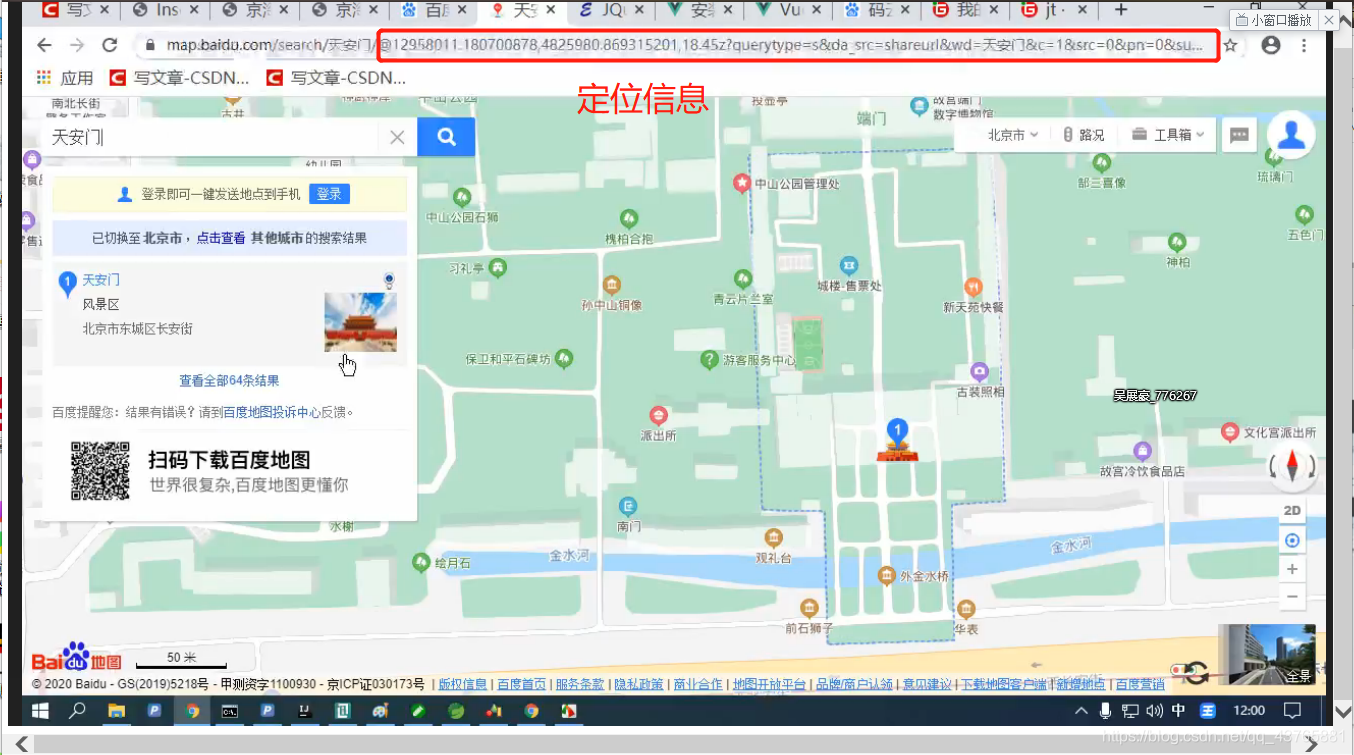
Task: Open the Windows Start menu
Action: tap(40, 711)
